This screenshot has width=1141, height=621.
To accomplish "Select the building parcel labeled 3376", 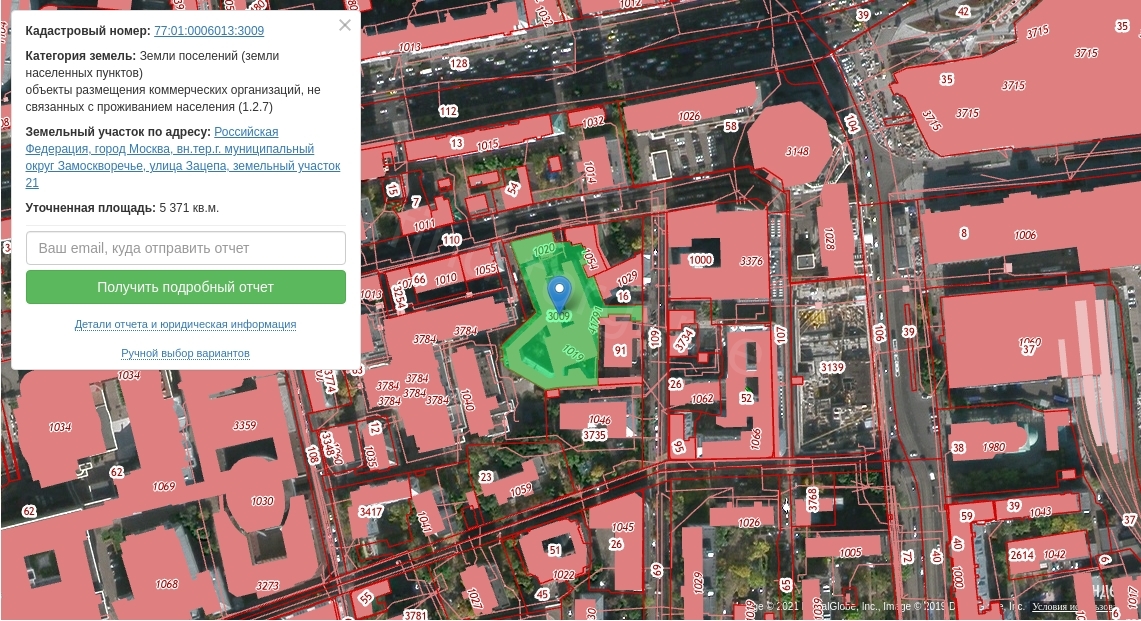I will (x=751, y=261).
